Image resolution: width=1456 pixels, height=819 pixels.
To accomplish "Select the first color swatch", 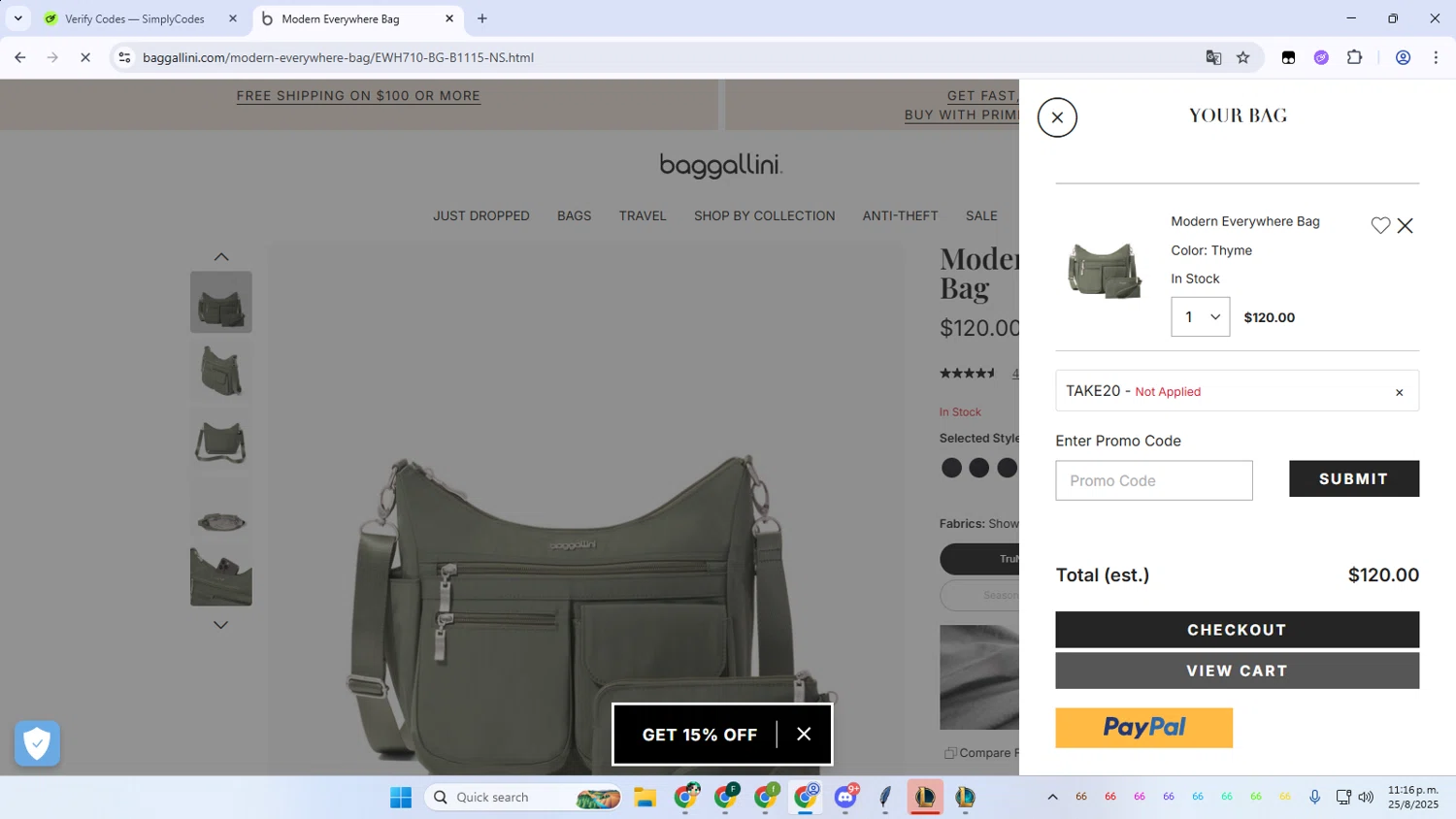I will tap(951, 468).
